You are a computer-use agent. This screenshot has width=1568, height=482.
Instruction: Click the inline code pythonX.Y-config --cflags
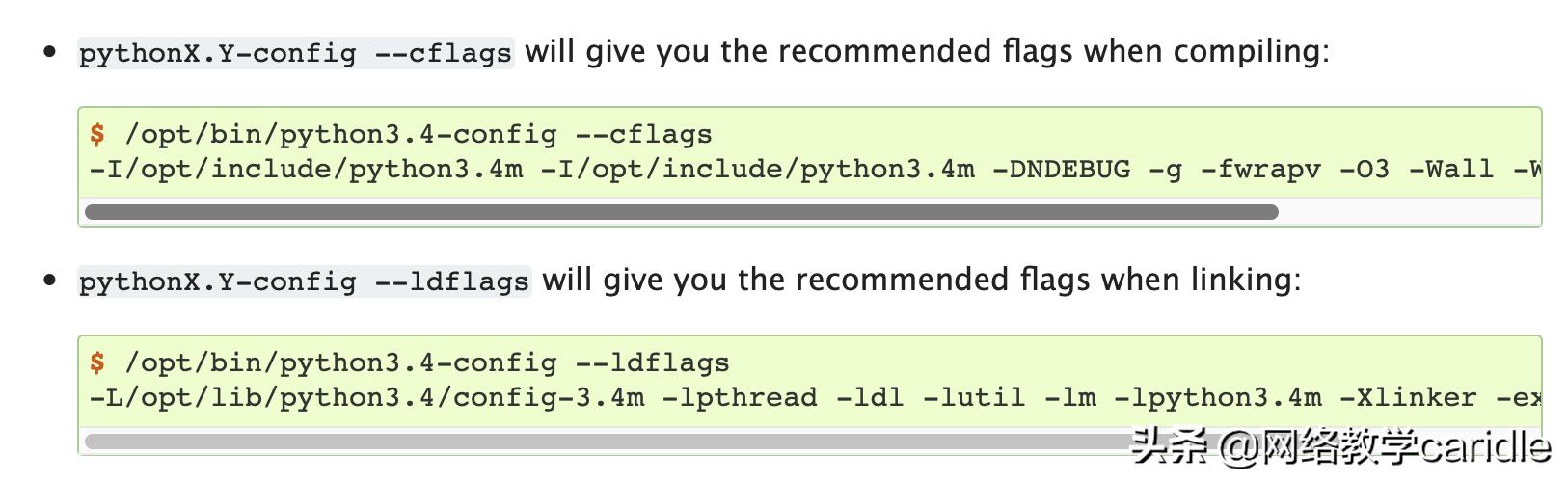[x=296, y=52]
